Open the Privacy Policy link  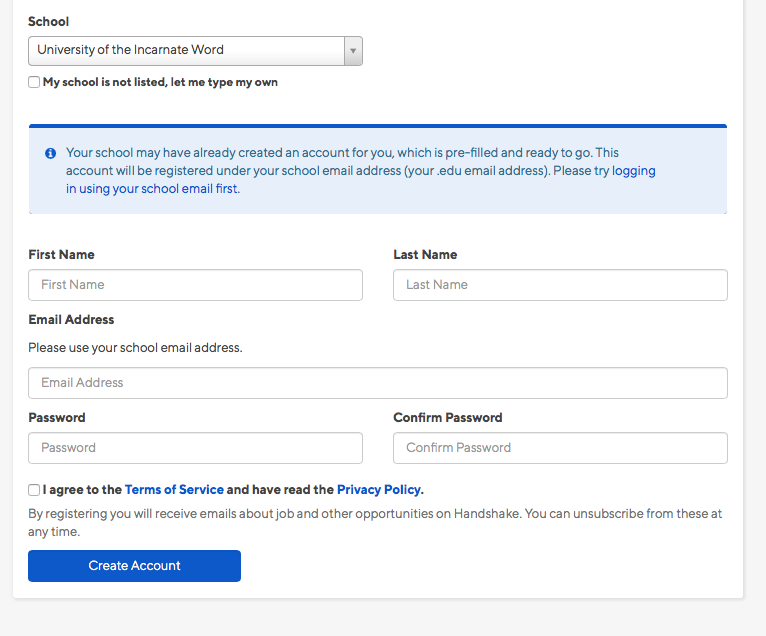[378, 490]
